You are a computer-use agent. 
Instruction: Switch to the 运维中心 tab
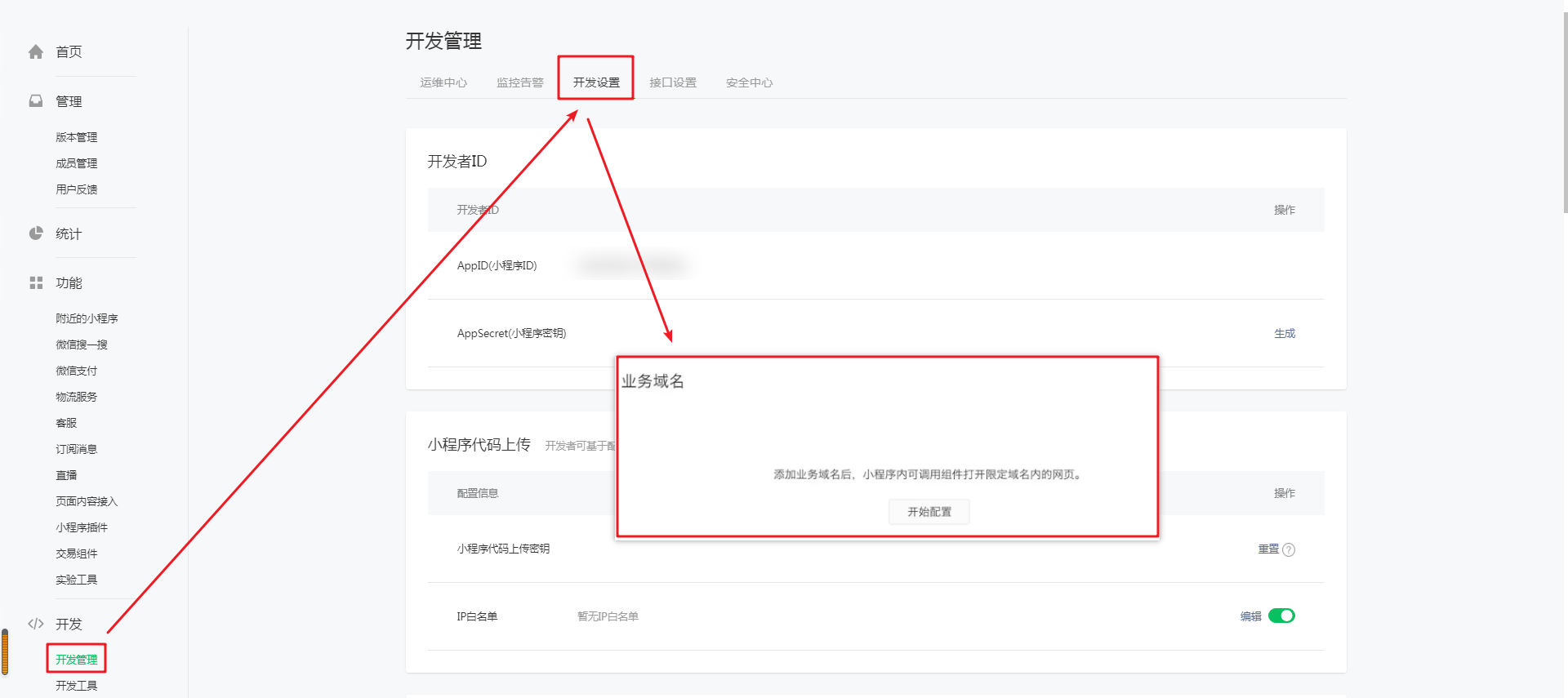click(x=443, y=82)
